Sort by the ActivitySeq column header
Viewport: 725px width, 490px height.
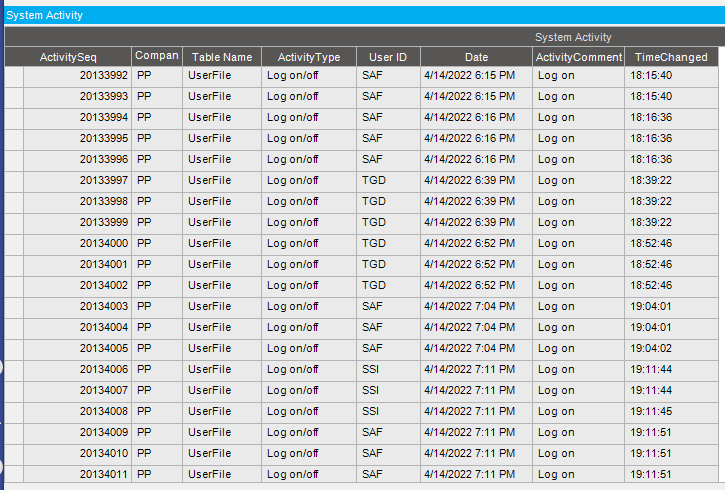(68, 57)
